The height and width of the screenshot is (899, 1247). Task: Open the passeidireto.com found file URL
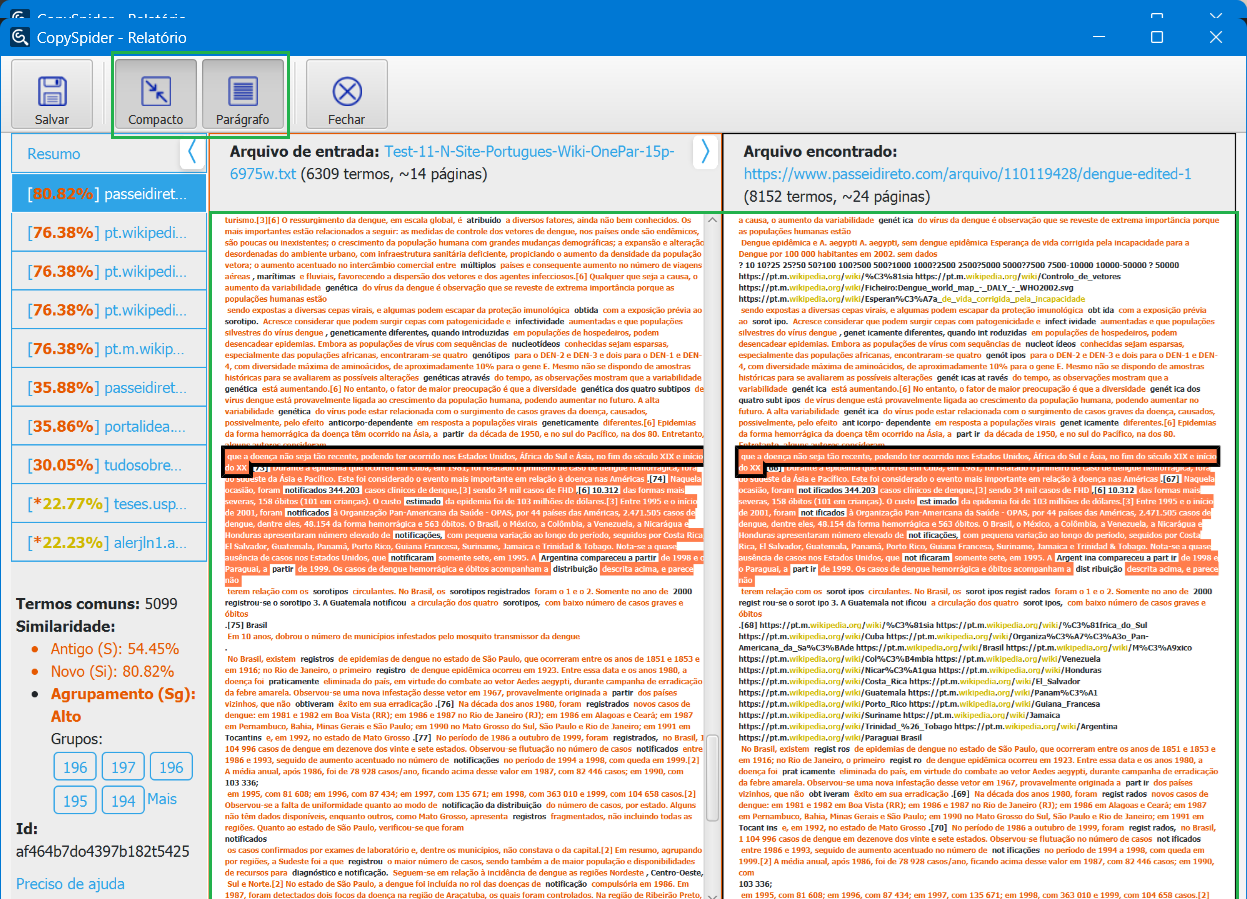[967, 174]
